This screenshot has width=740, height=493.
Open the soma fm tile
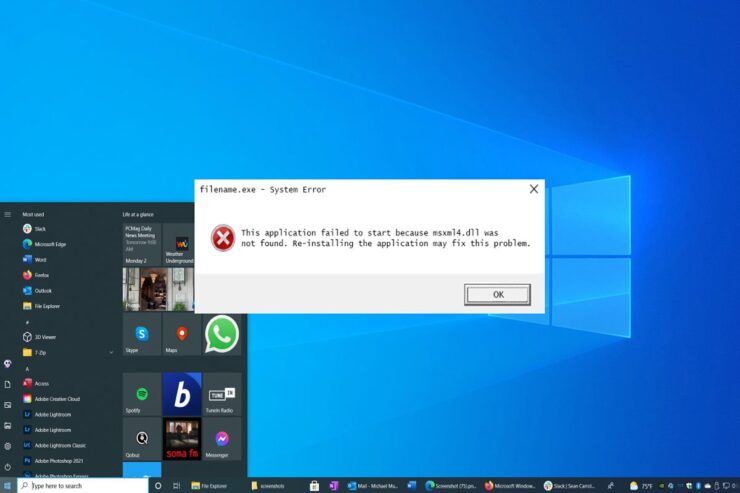[182, 439]
